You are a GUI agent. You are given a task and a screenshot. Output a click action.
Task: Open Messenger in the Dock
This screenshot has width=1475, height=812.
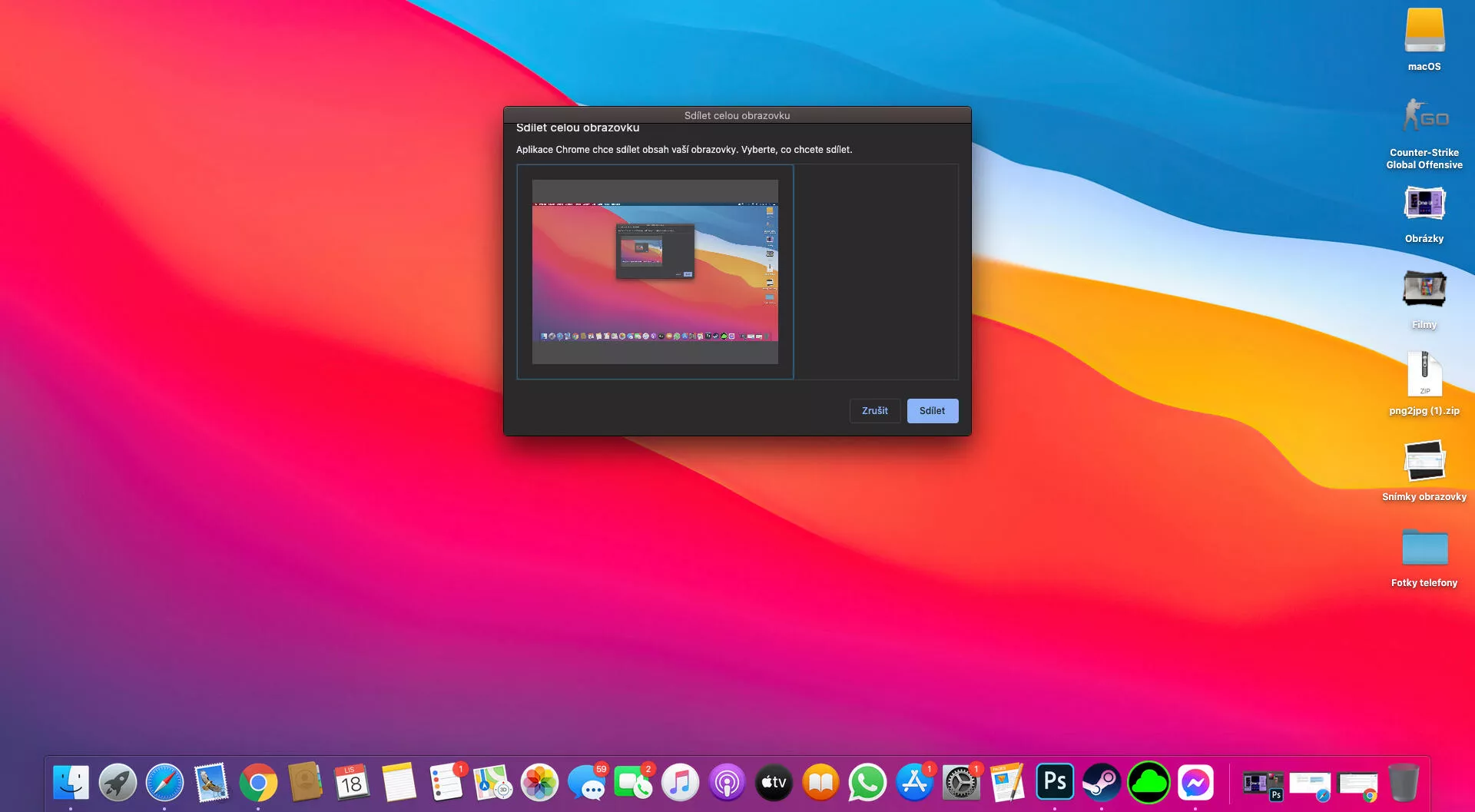coord(1195,783)
